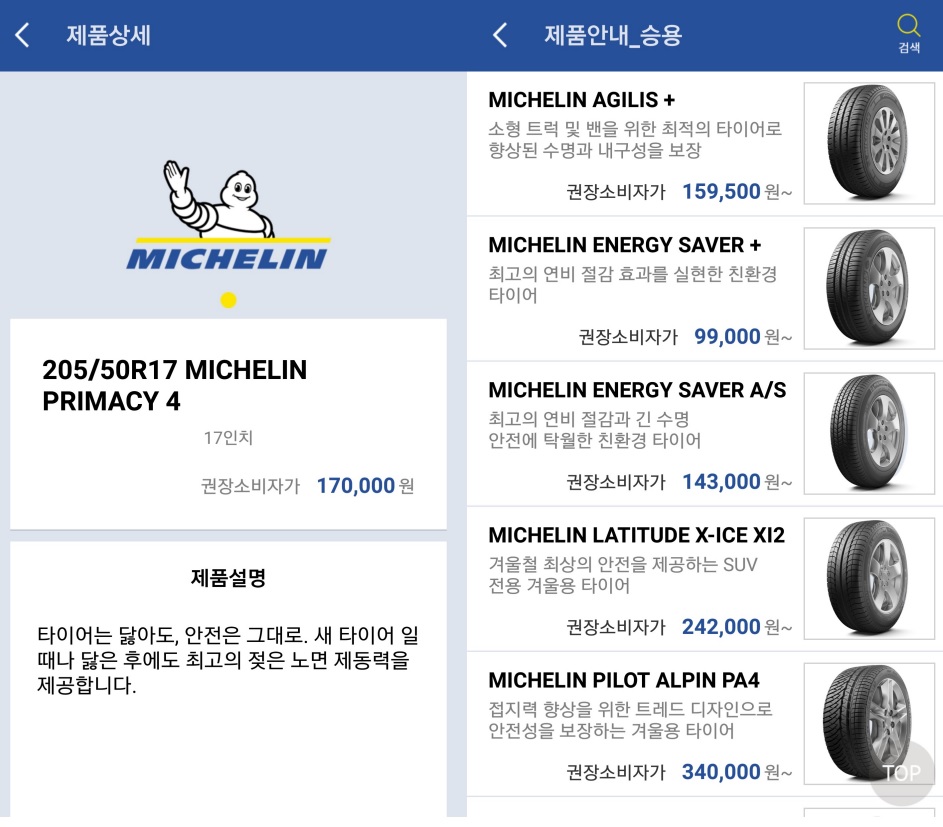Open MICHELIN PILOT ALPIN PA4 listing
Image resolution: width=943 pixels, height=827 pixels.
tap(623, 680)
